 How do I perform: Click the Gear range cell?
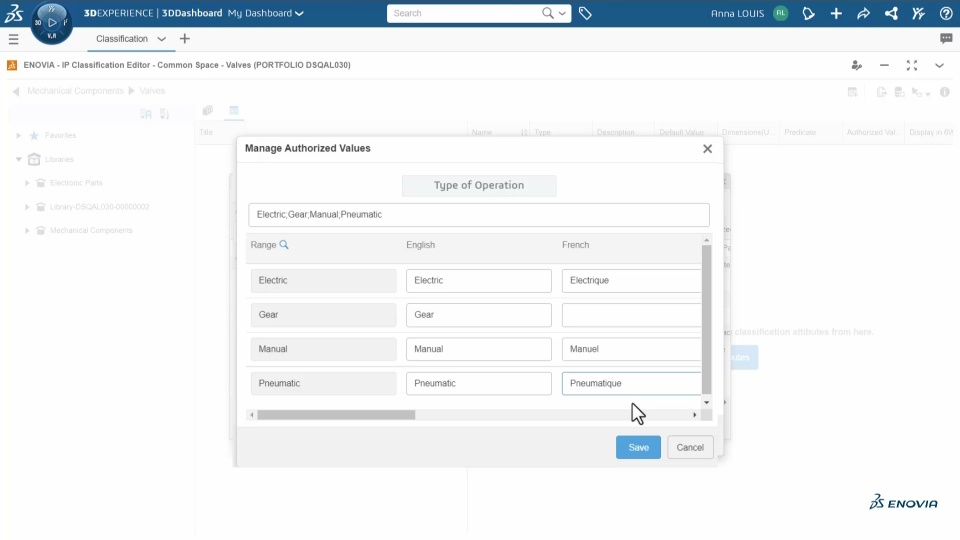tap(323, 315)
